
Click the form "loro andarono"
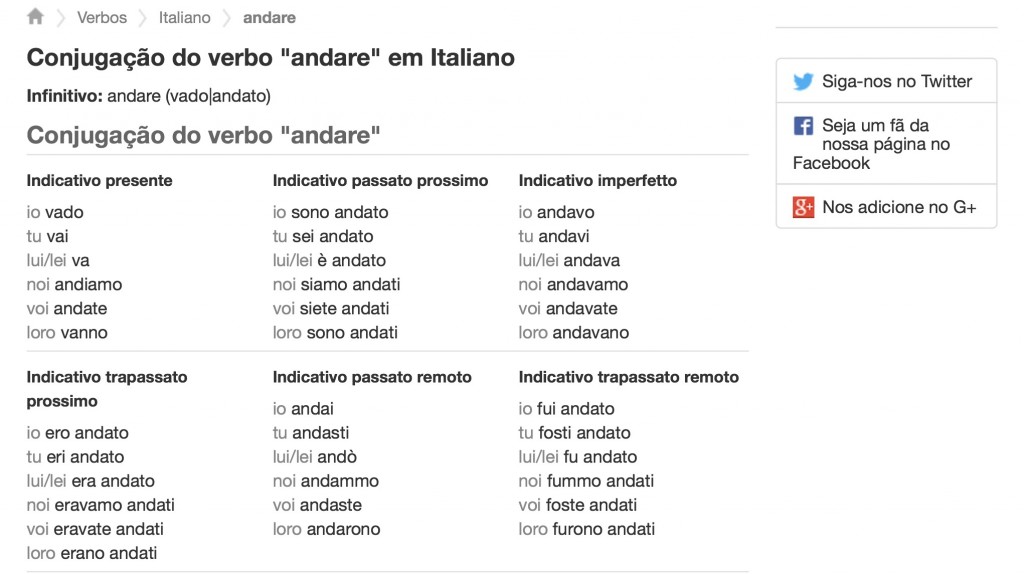326,529
